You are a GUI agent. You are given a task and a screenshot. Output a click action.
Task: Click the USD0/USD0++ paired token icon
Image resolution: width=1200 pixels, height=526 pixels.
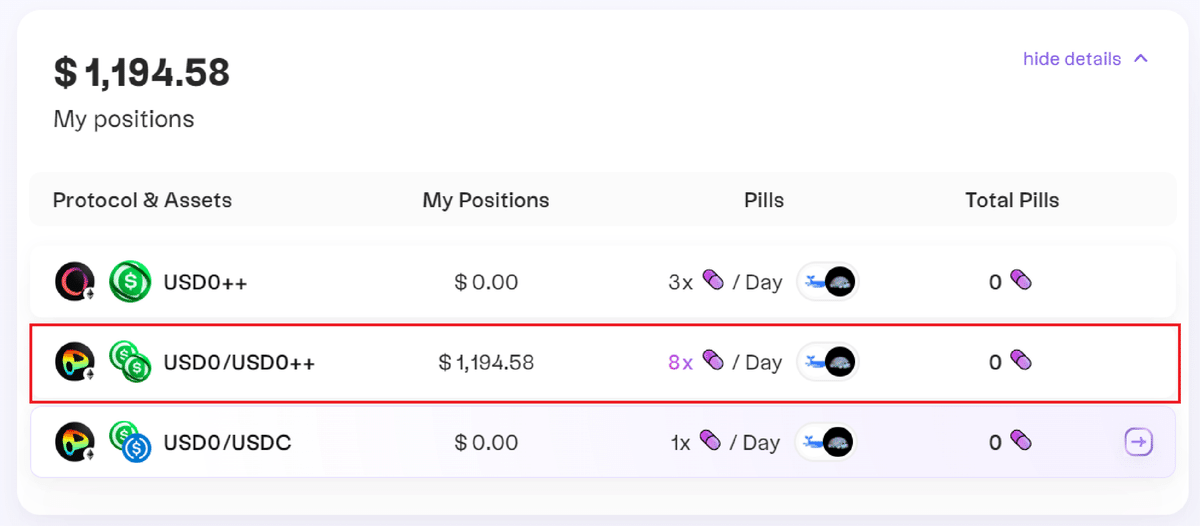[130, 362]
